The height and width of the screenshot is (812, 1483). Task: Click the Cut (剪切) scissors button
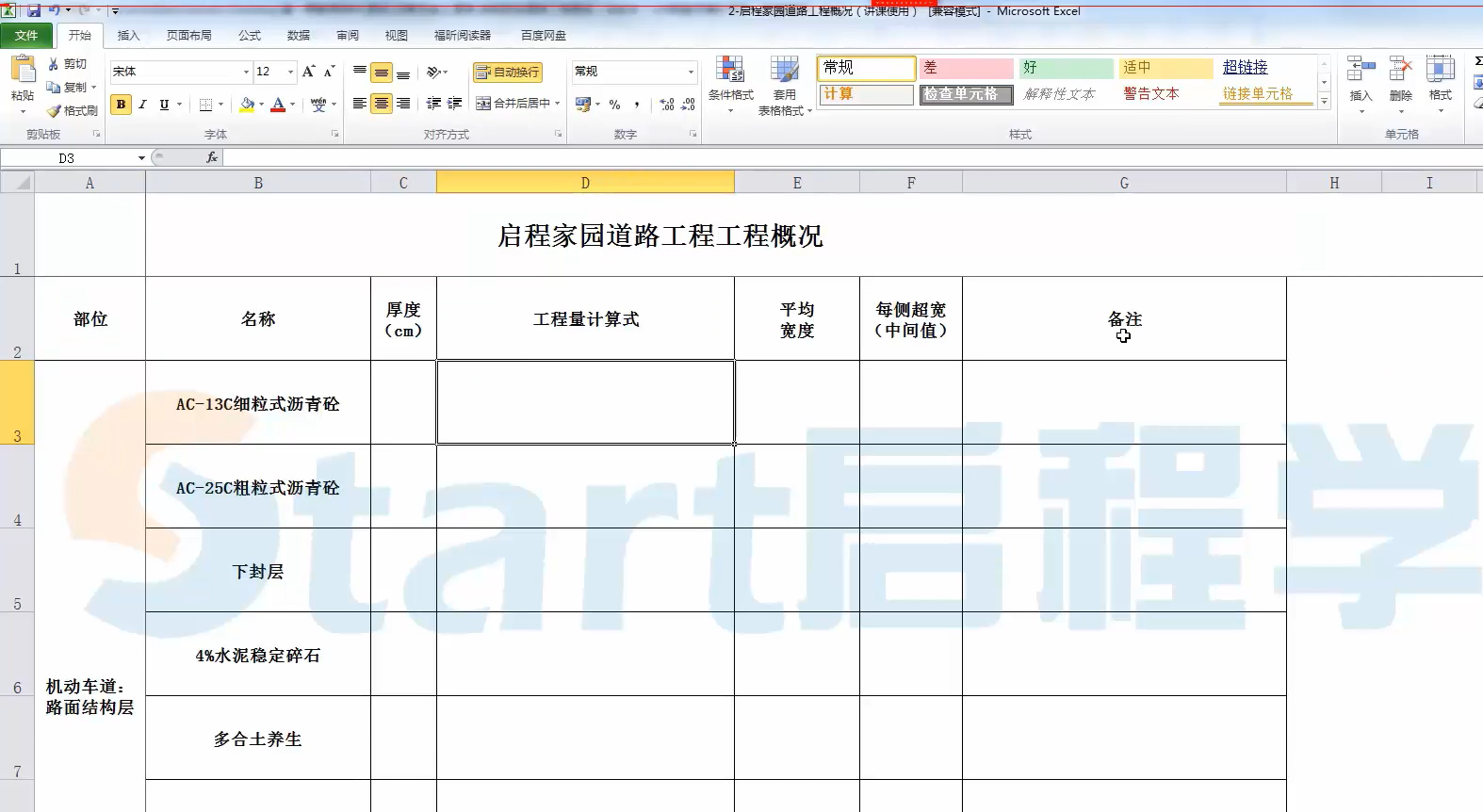click(68, 64)
